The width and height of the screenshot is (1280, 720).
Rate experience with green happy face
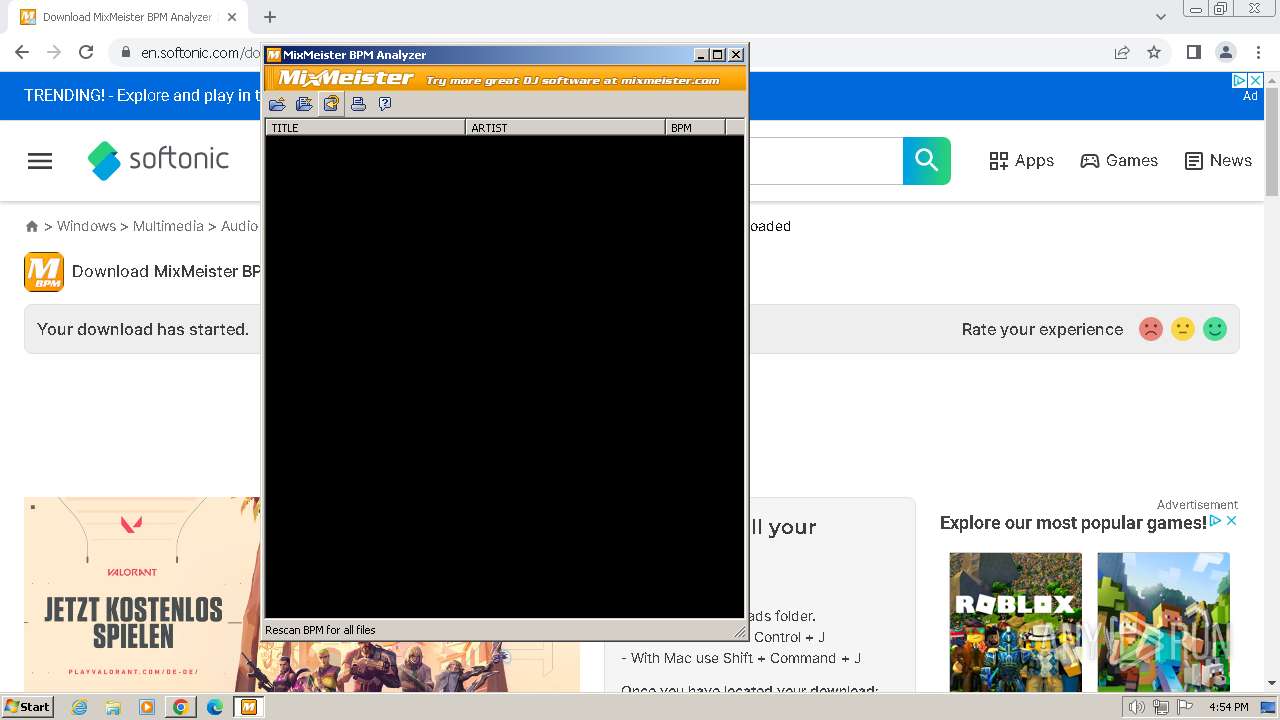[x=1215, y=329]
